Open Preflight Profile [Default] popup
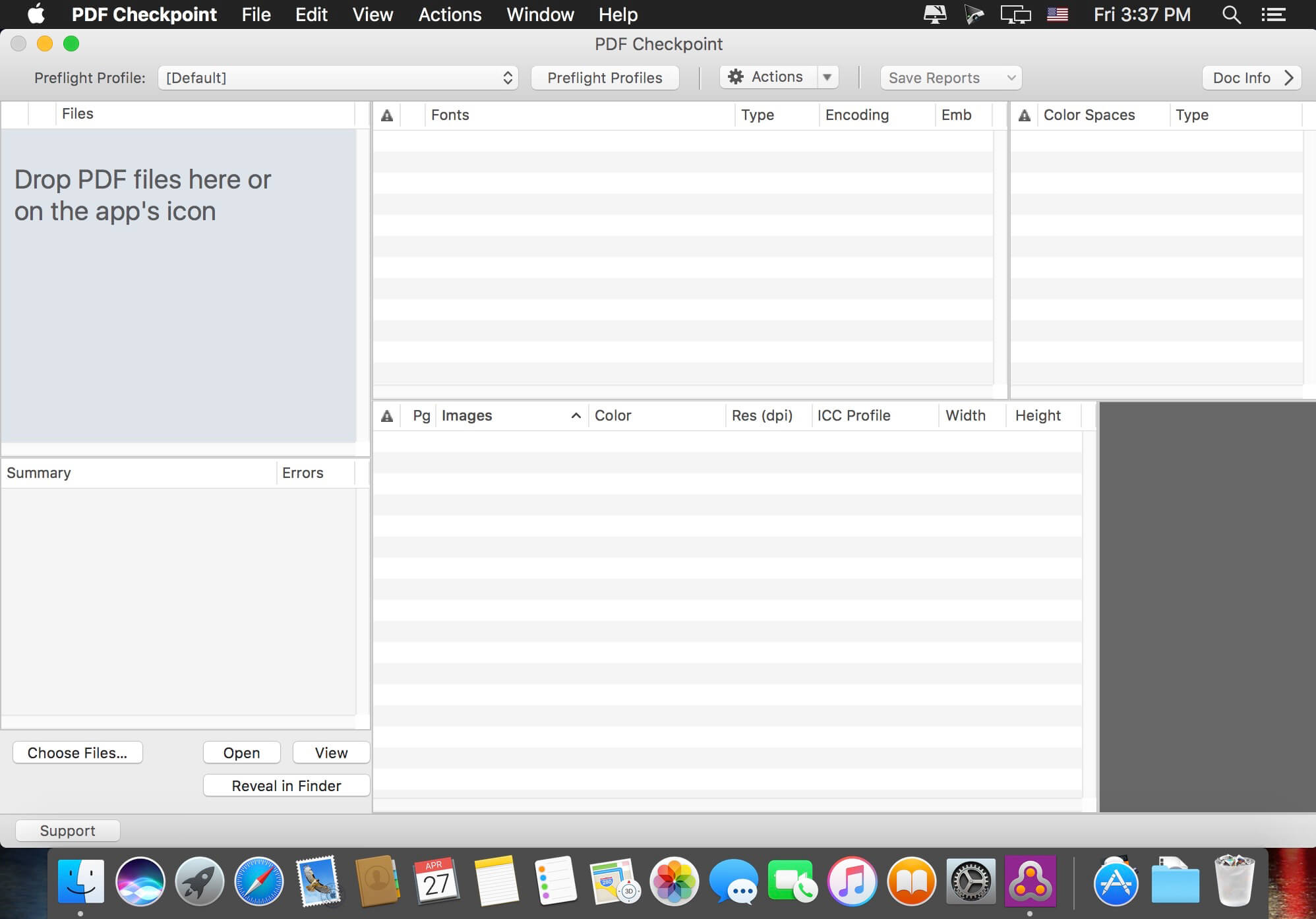 click(338, 78)
